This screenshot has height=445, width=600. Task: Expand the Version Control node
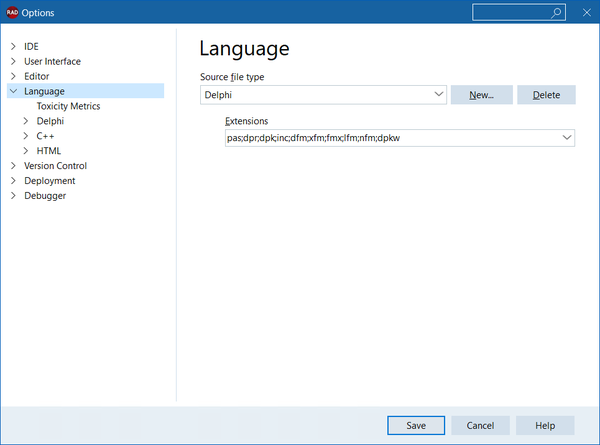tap(13, 166)
